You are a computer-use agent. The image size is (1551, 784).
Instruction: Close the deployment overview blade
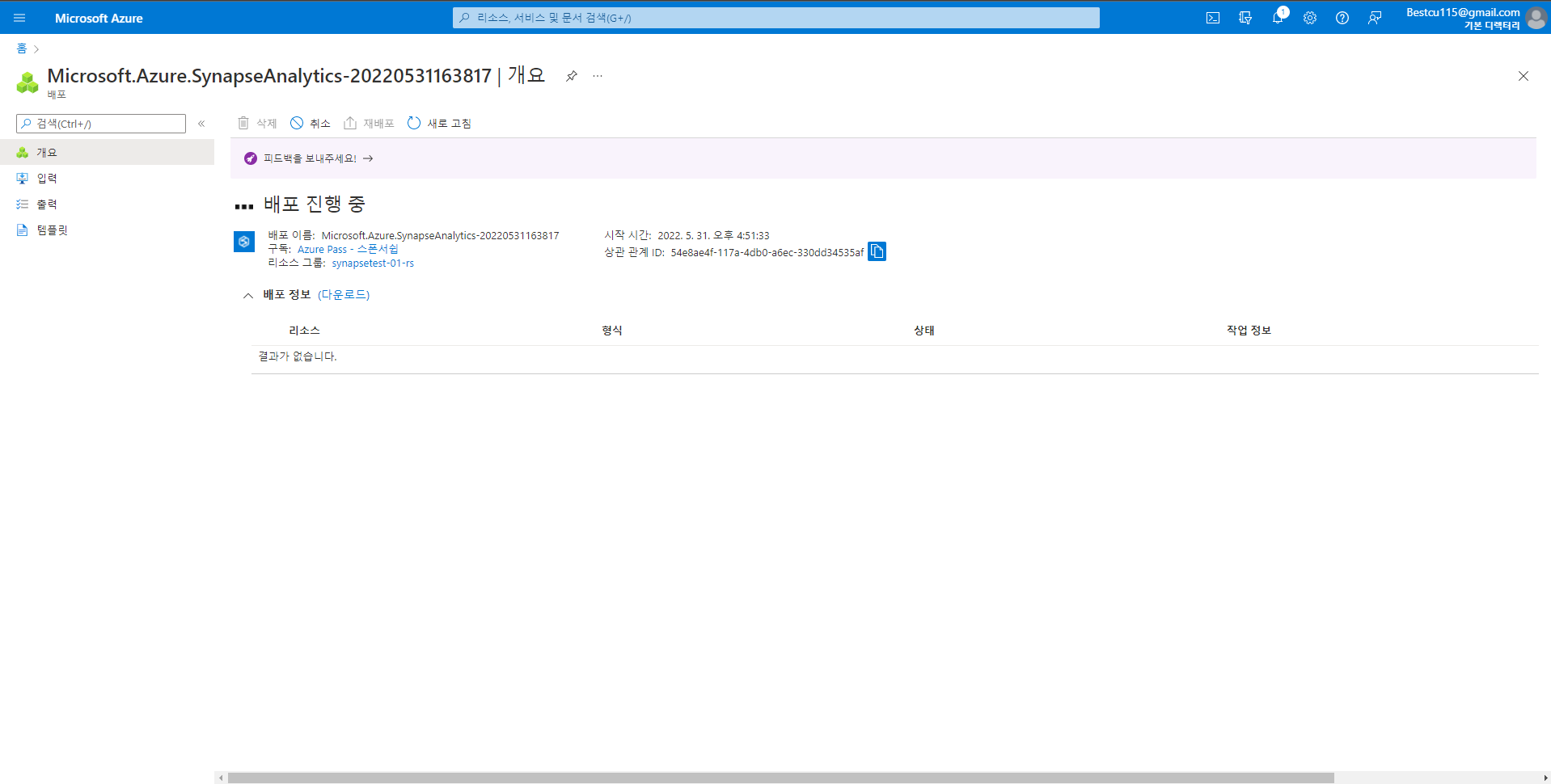tap(1524, 76)
